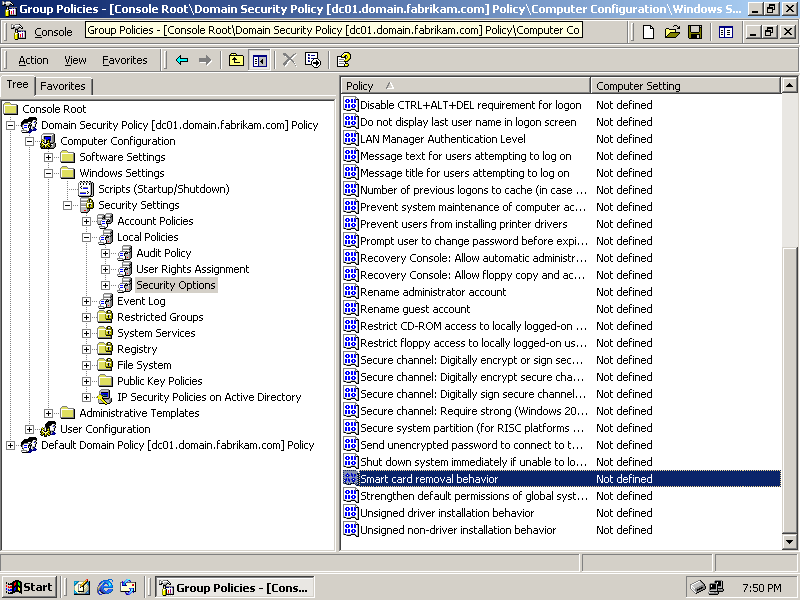Click the Export List toolbar icon

(x=313, y=60)
